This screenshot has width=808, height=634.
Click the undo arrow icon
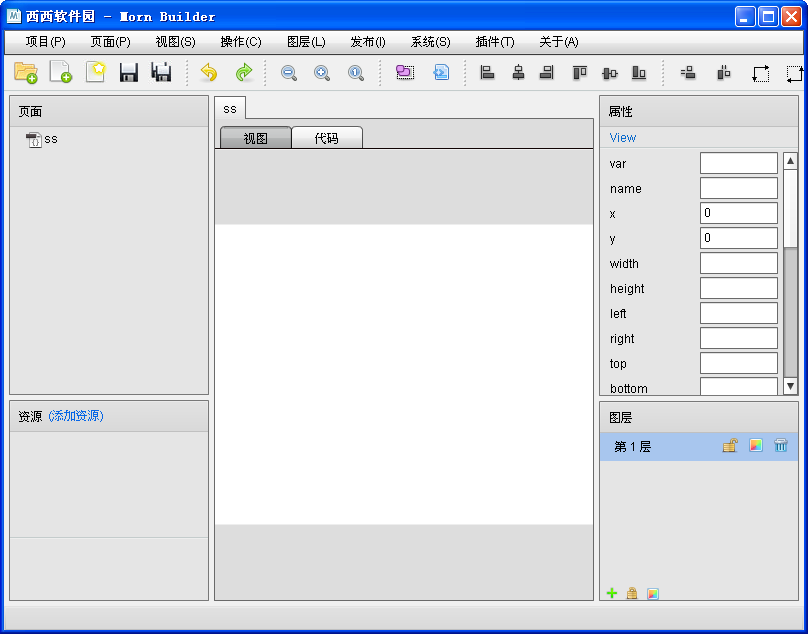tap(209, 73)
